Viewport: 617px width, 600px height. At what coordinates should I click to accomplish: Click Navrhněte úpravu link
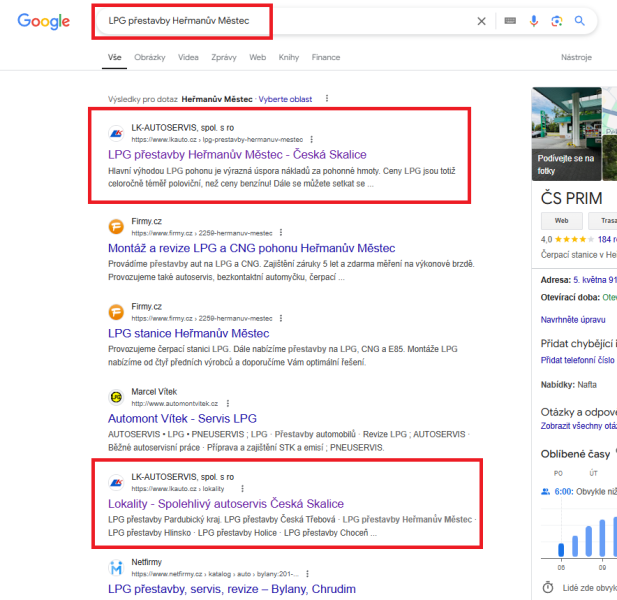click(x=573, y=320)
